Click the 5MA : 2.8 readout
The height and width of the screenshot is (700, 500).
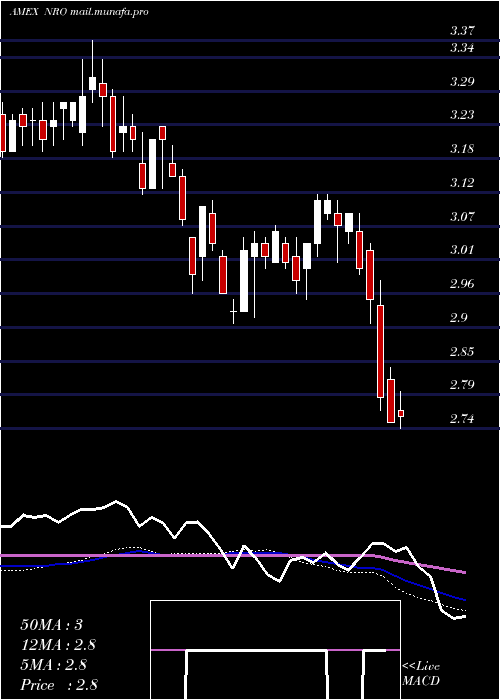pyautogui.click(x=55, y=665)
